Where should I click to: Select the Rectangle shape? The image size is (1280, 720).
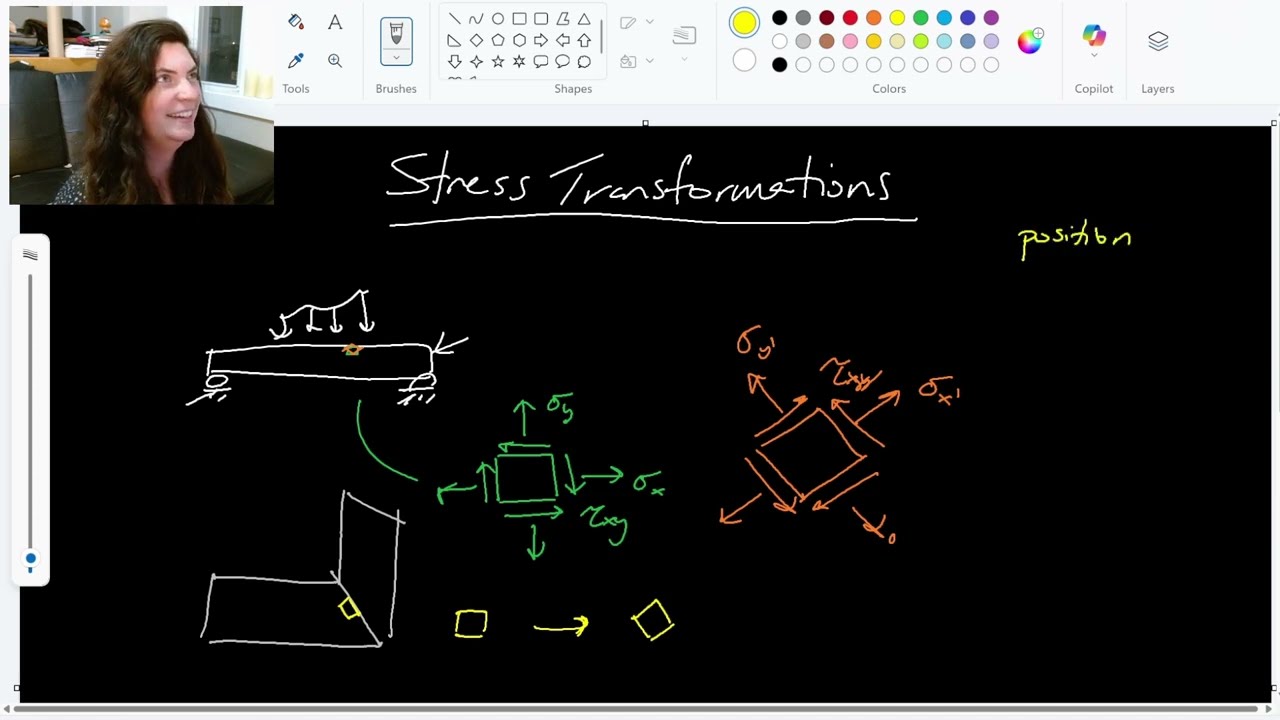tap(519, 19)
